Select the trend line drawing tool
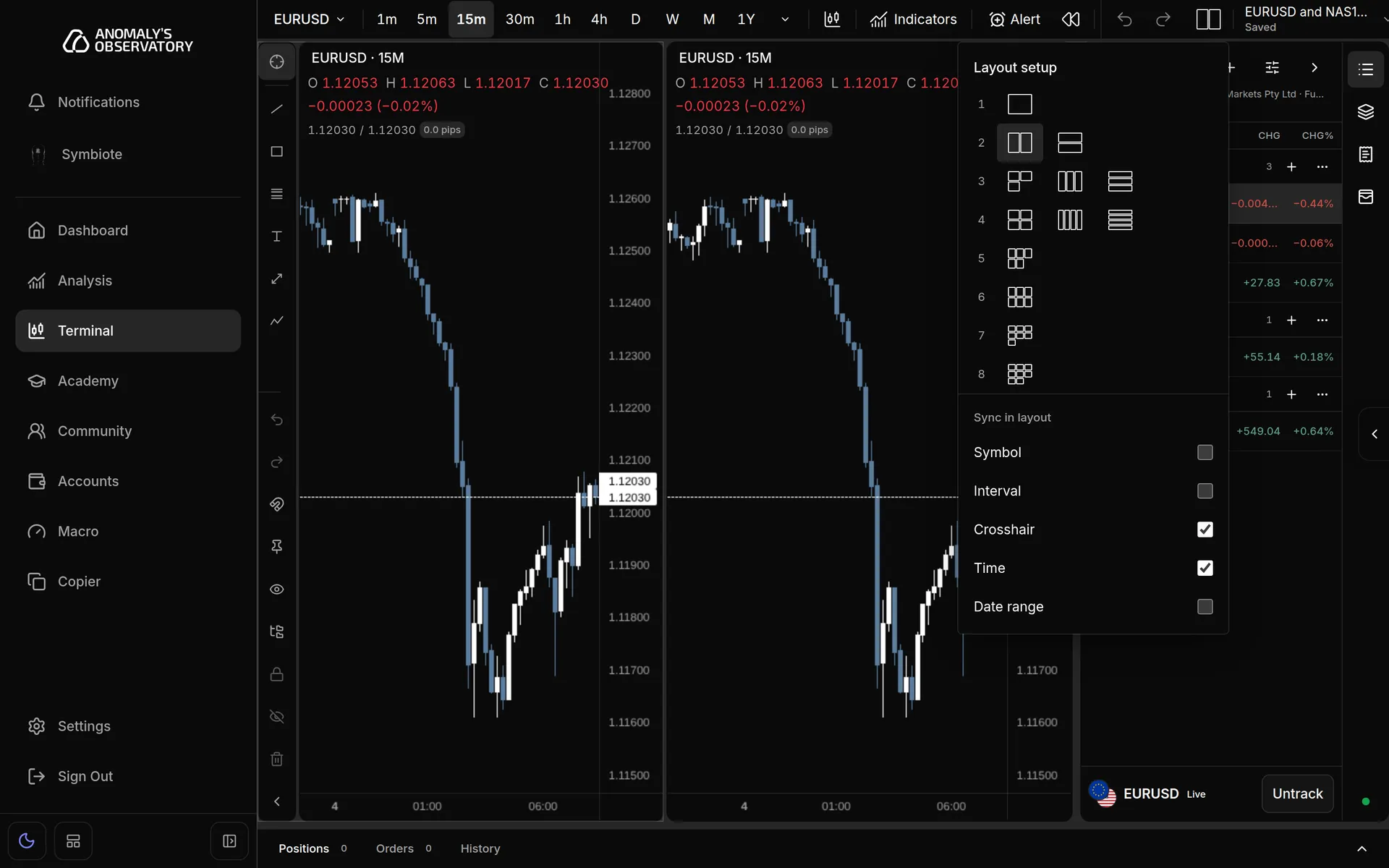 click(276, 109)
